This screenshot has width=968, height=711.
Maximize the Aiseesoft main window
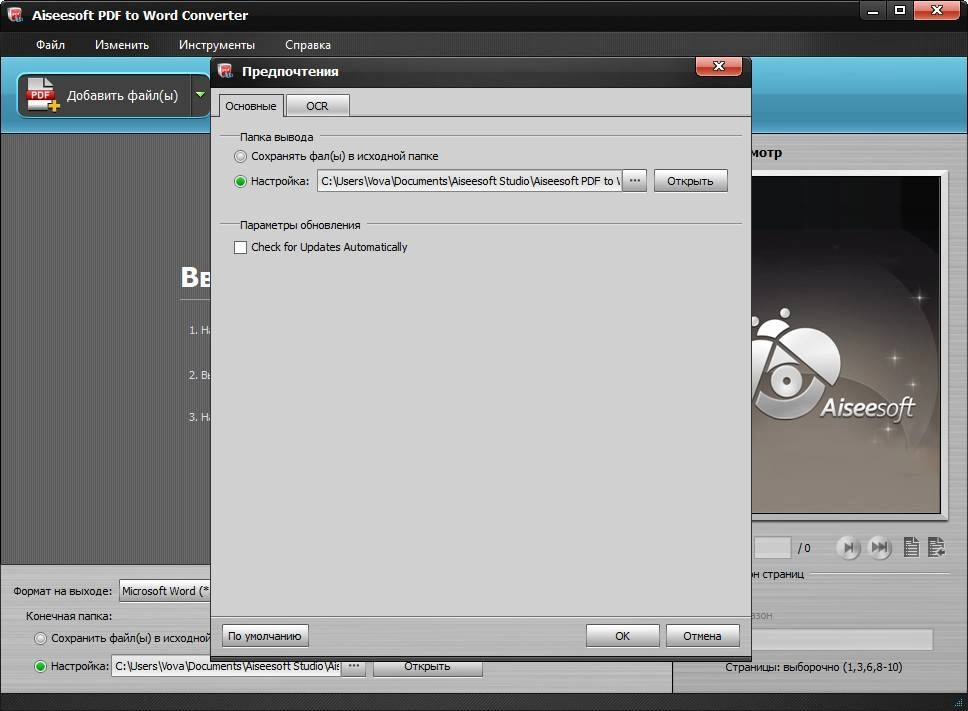900,10
